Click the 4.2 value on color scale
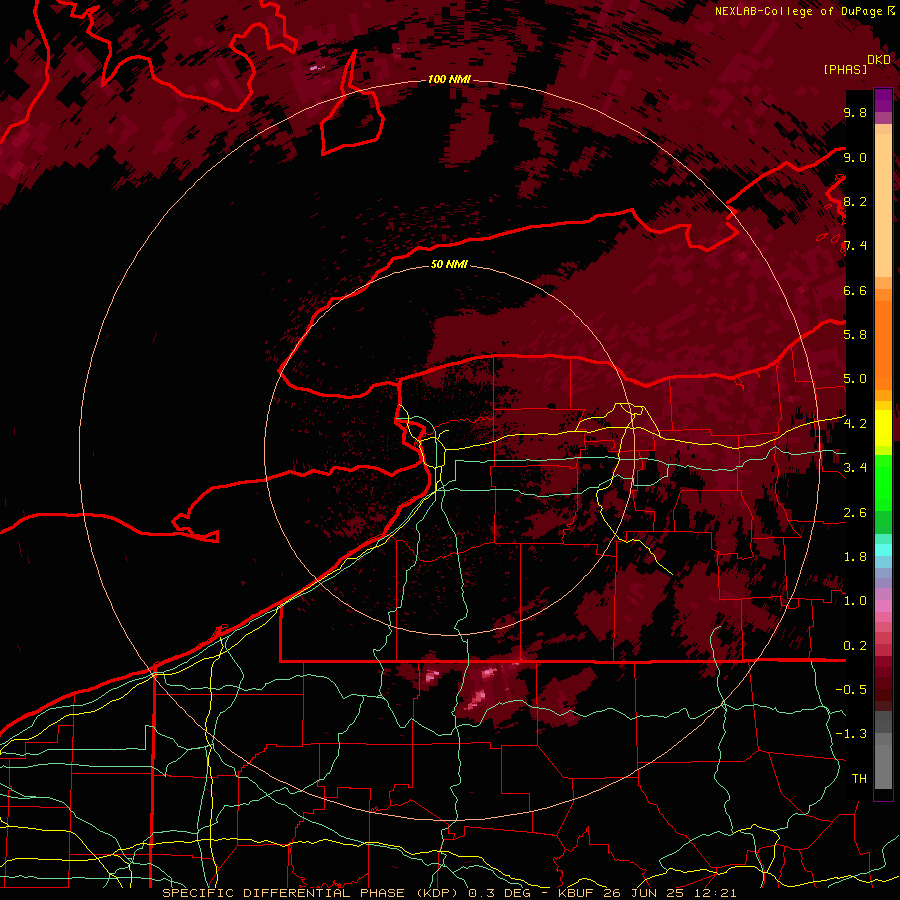Image resolution: width=900 pixels, height=900 pixels. click(855, 424)
